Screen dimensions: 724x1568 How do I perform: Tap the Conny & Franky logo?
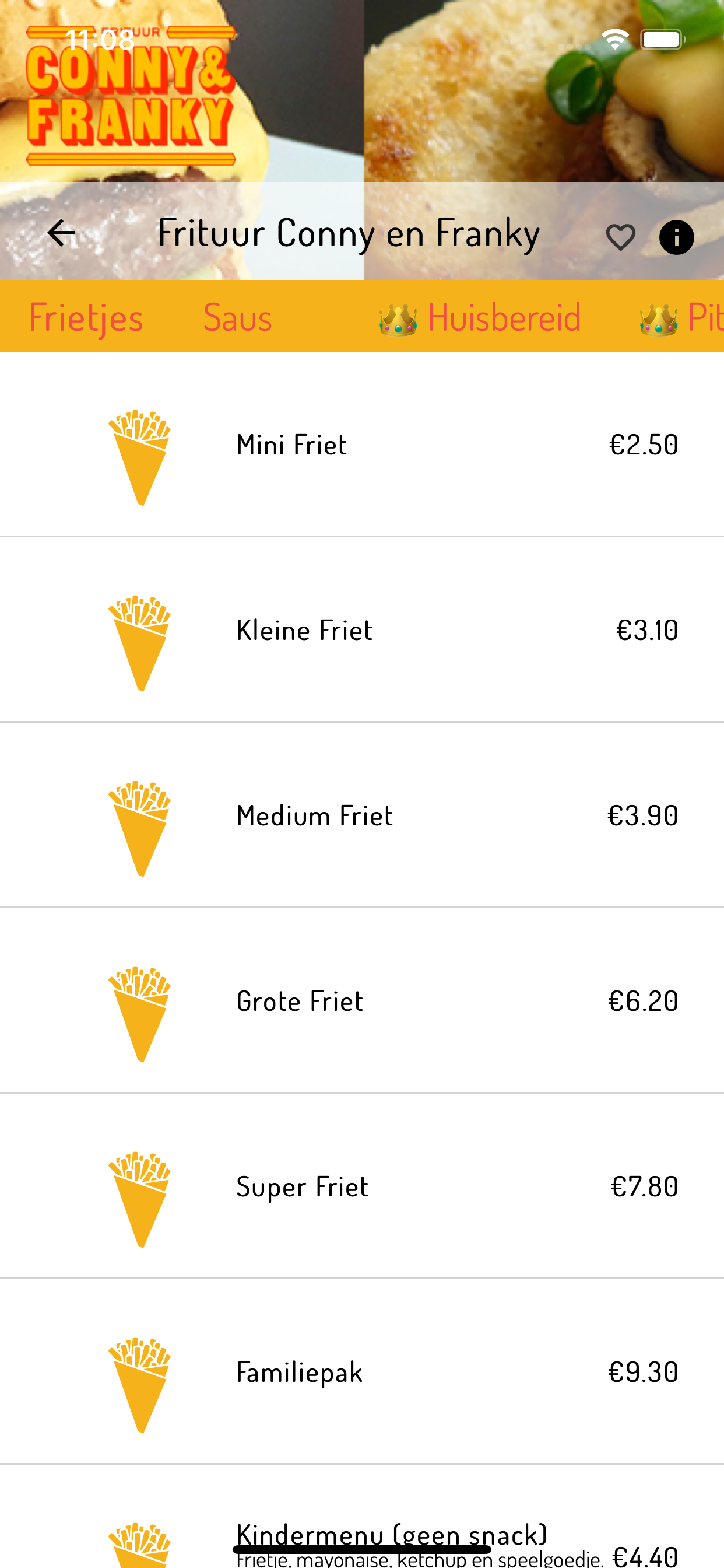(131, 96)
